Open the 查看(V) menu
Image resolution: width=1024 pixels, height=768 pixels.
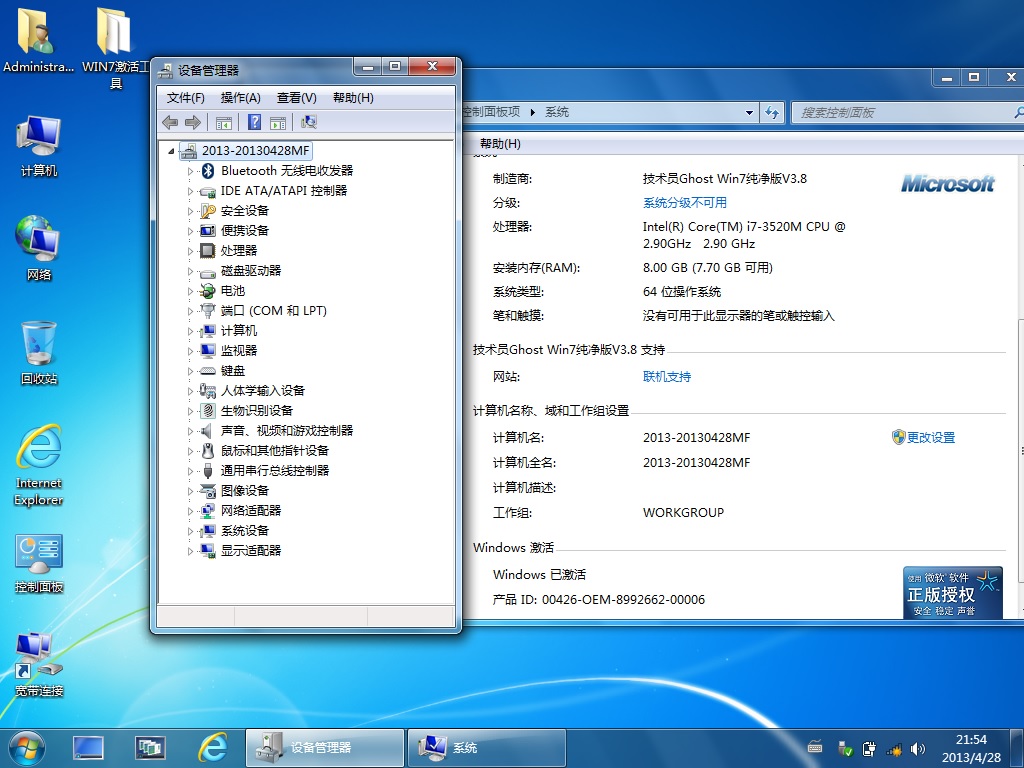click(x=296, y=98)
